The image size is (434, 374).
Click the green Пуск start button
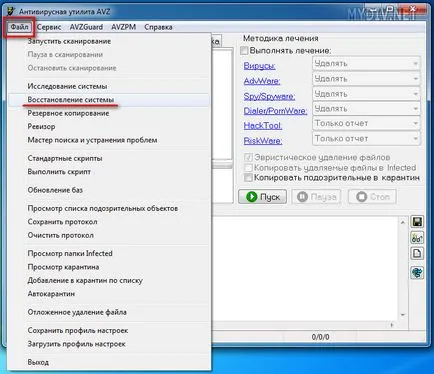point(263,197)
